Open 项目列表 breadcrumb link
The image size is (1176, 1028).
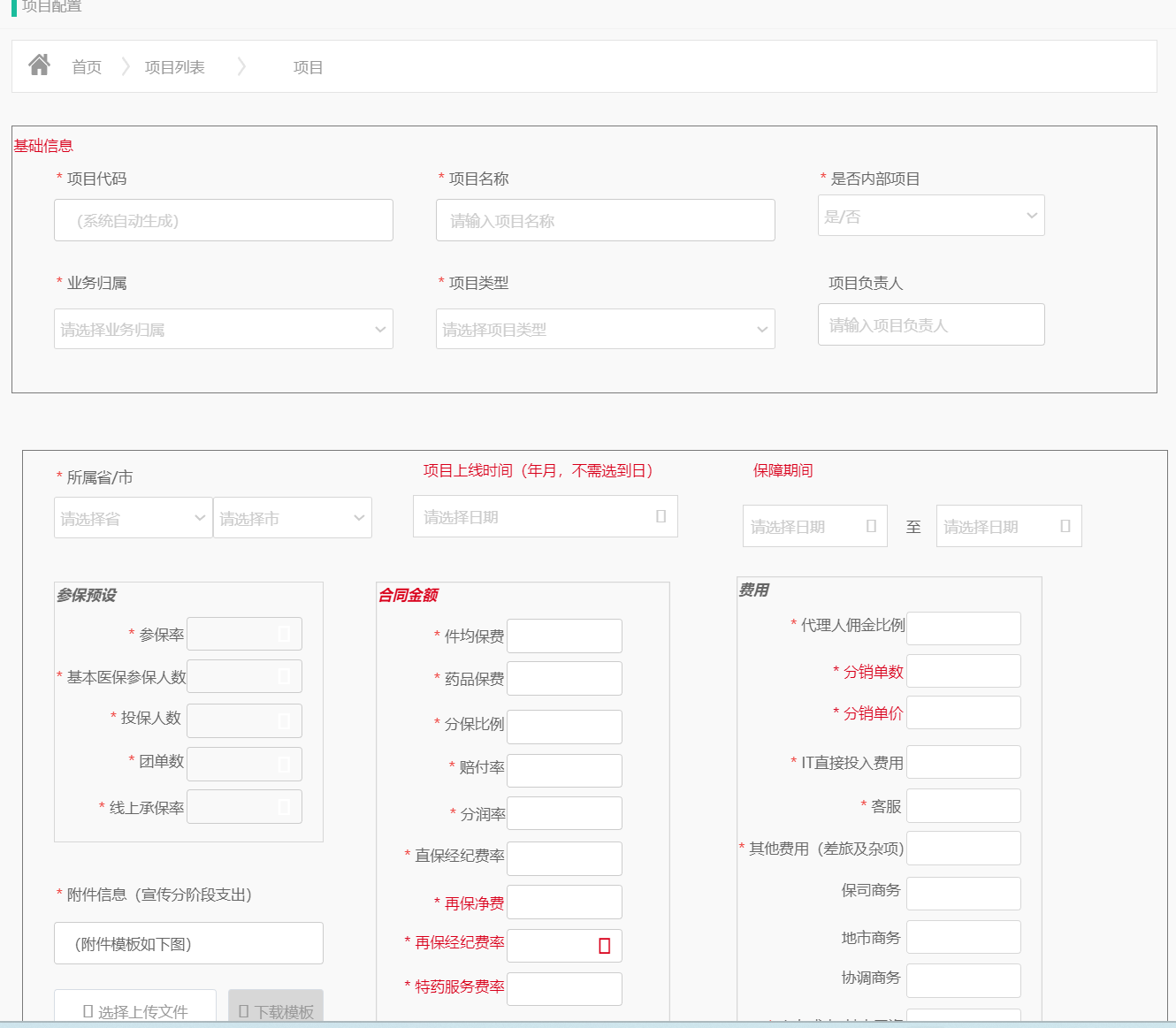175,67
